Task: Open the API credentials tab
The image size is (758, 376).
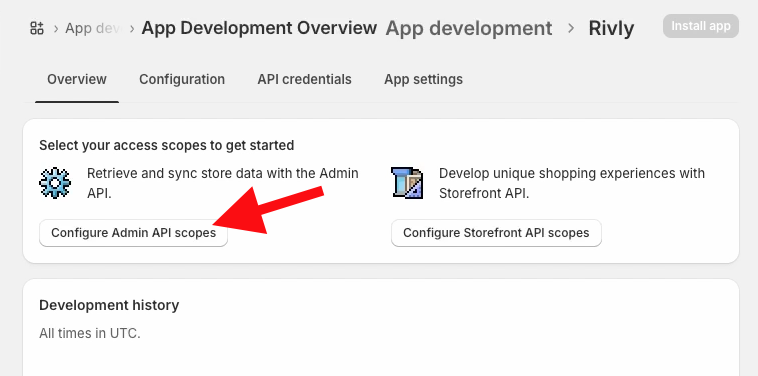Action: [305, 79]
